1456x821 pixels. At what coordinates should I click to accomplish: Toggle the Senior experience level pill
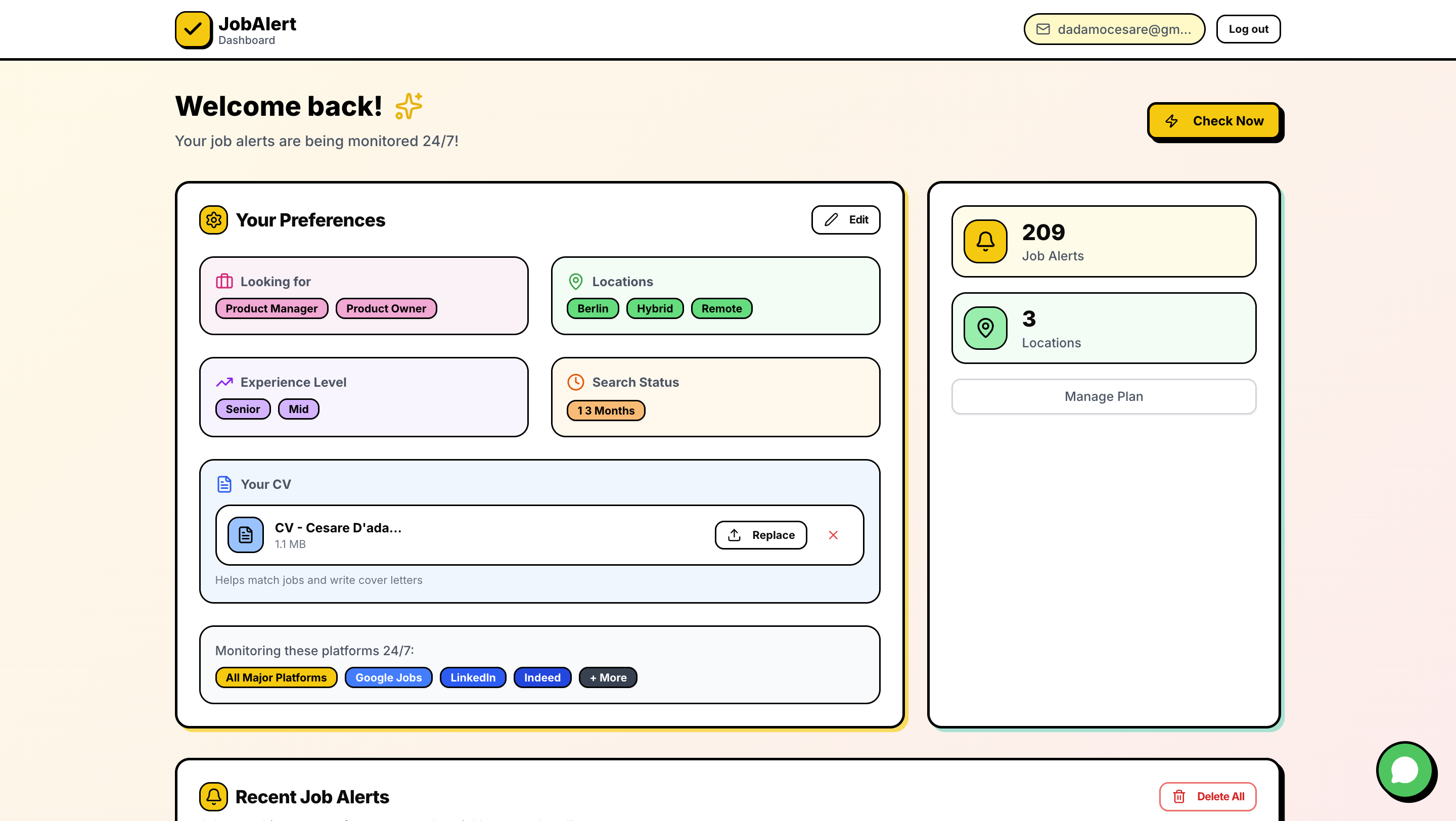(x=243, y=408)
